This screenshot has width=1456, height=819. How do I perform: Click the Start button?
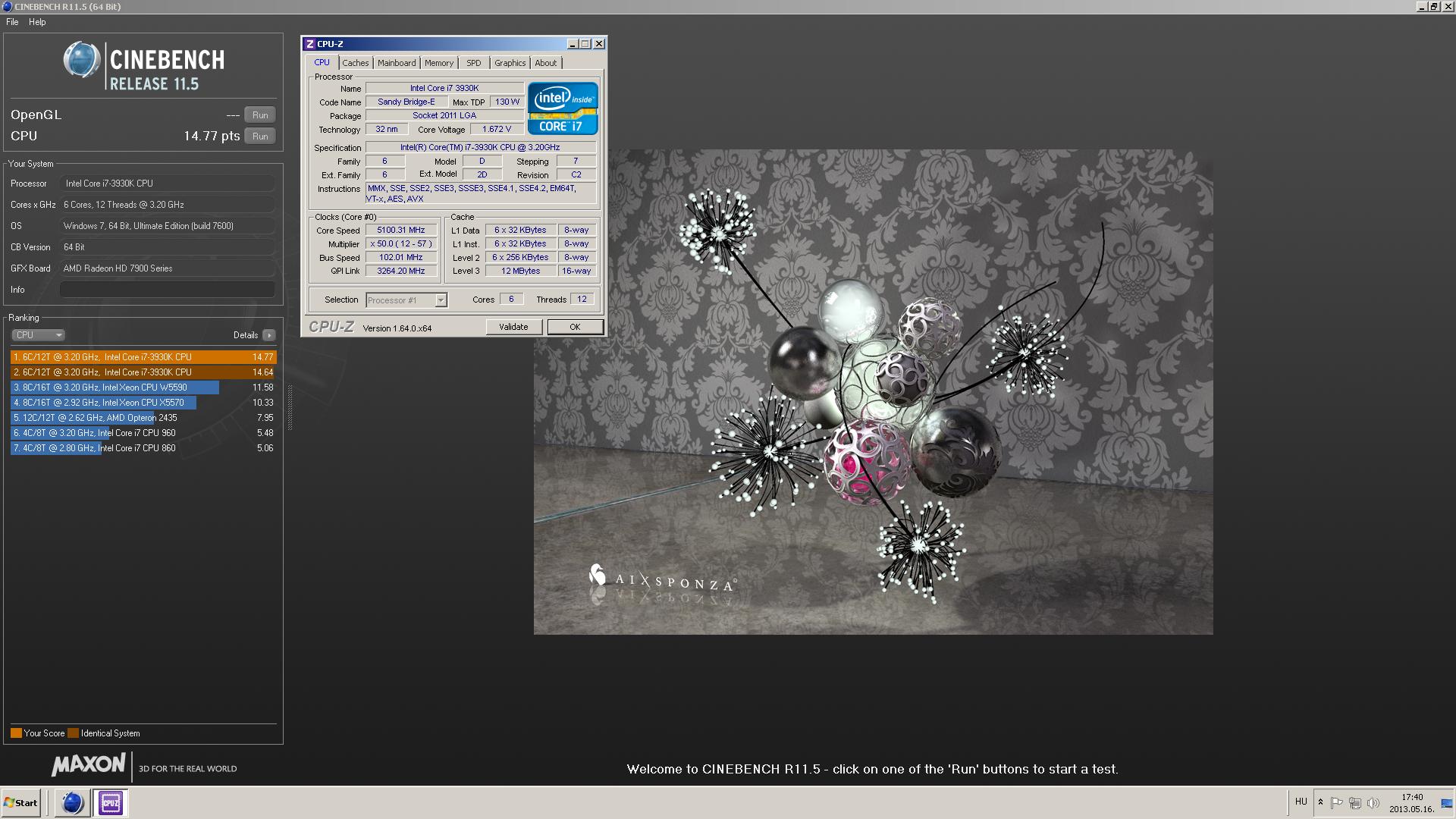pos(20,802)
